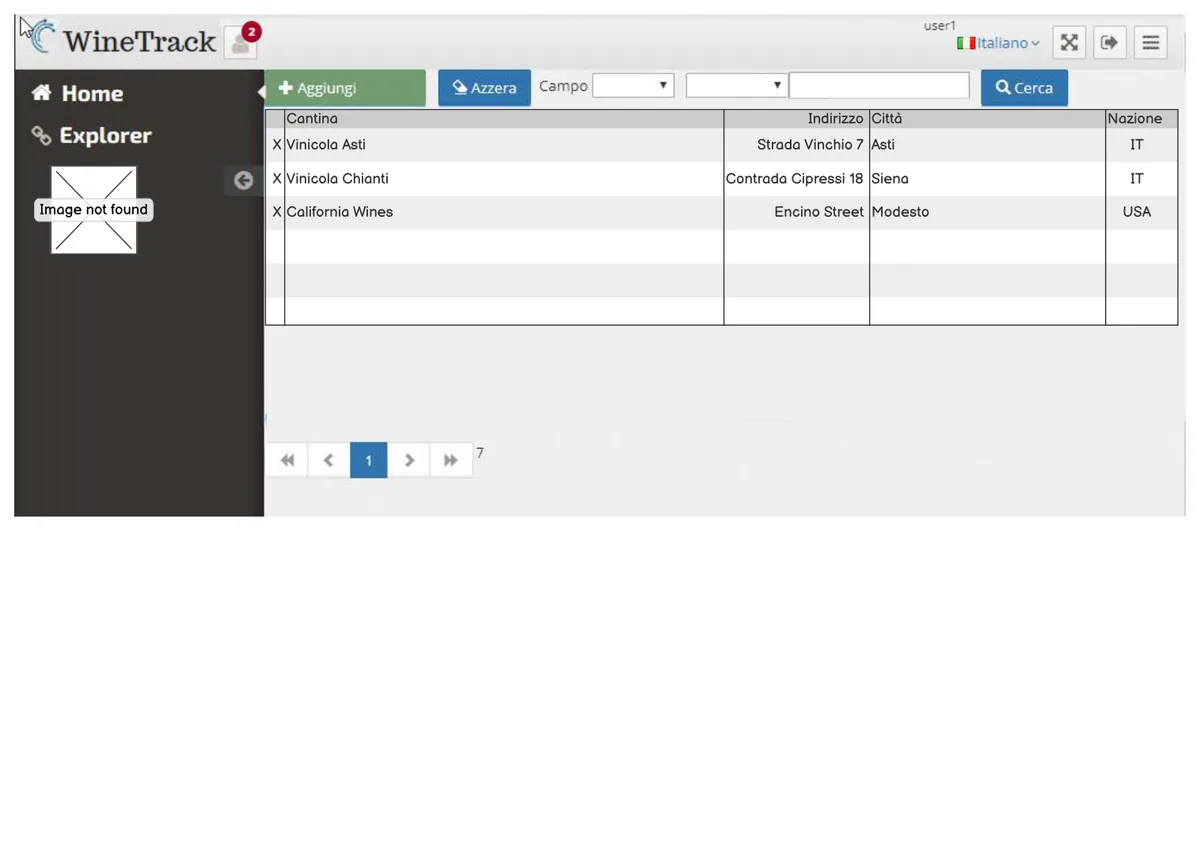Delete Vinicola Asti row with X
This screenshot has width=1200, height=848.
click(276, 145)
